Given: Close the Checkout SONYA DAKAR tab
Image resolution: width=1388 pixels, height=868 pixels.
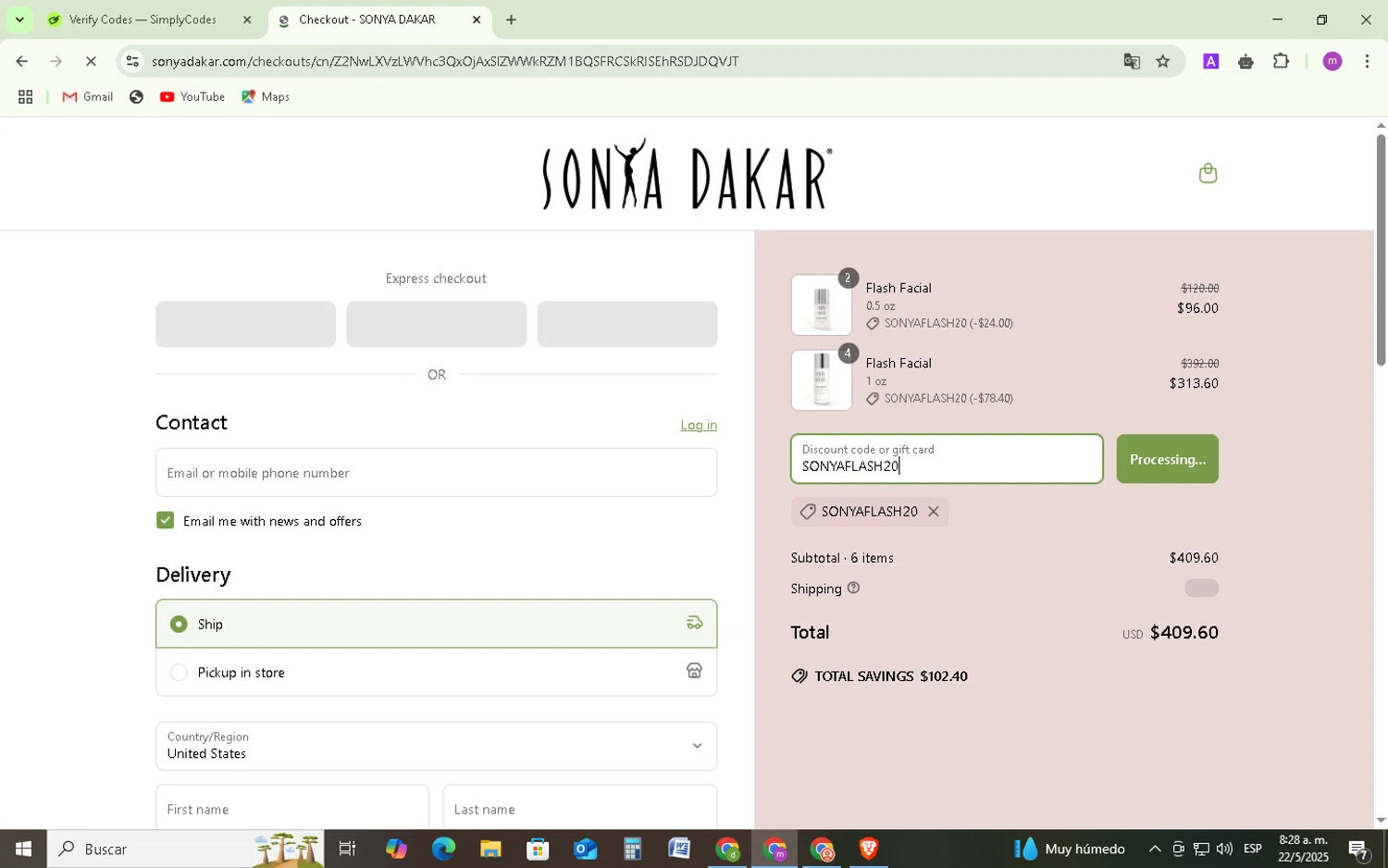Looking at the screenshot, I should 477,19.
